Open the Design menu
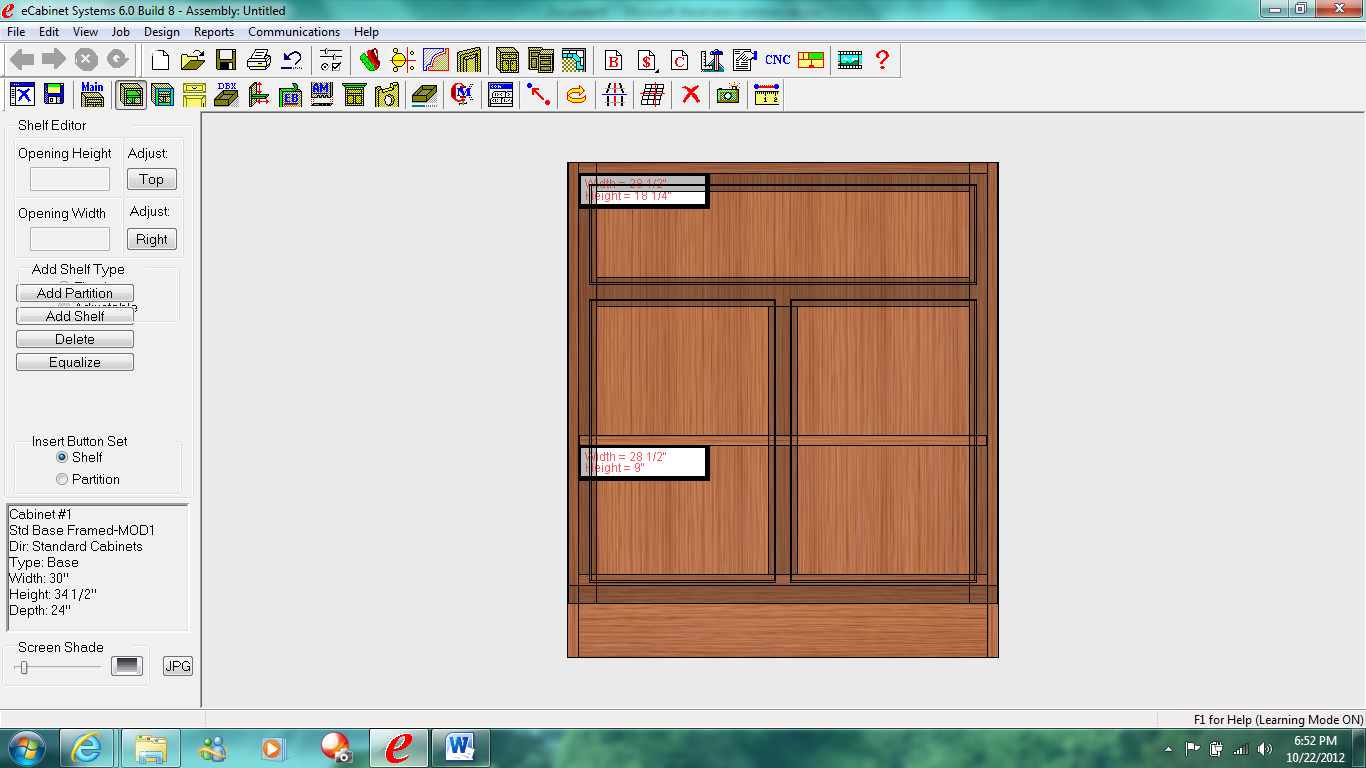Viewport: 1366px width, 768px height. (162, 32)
